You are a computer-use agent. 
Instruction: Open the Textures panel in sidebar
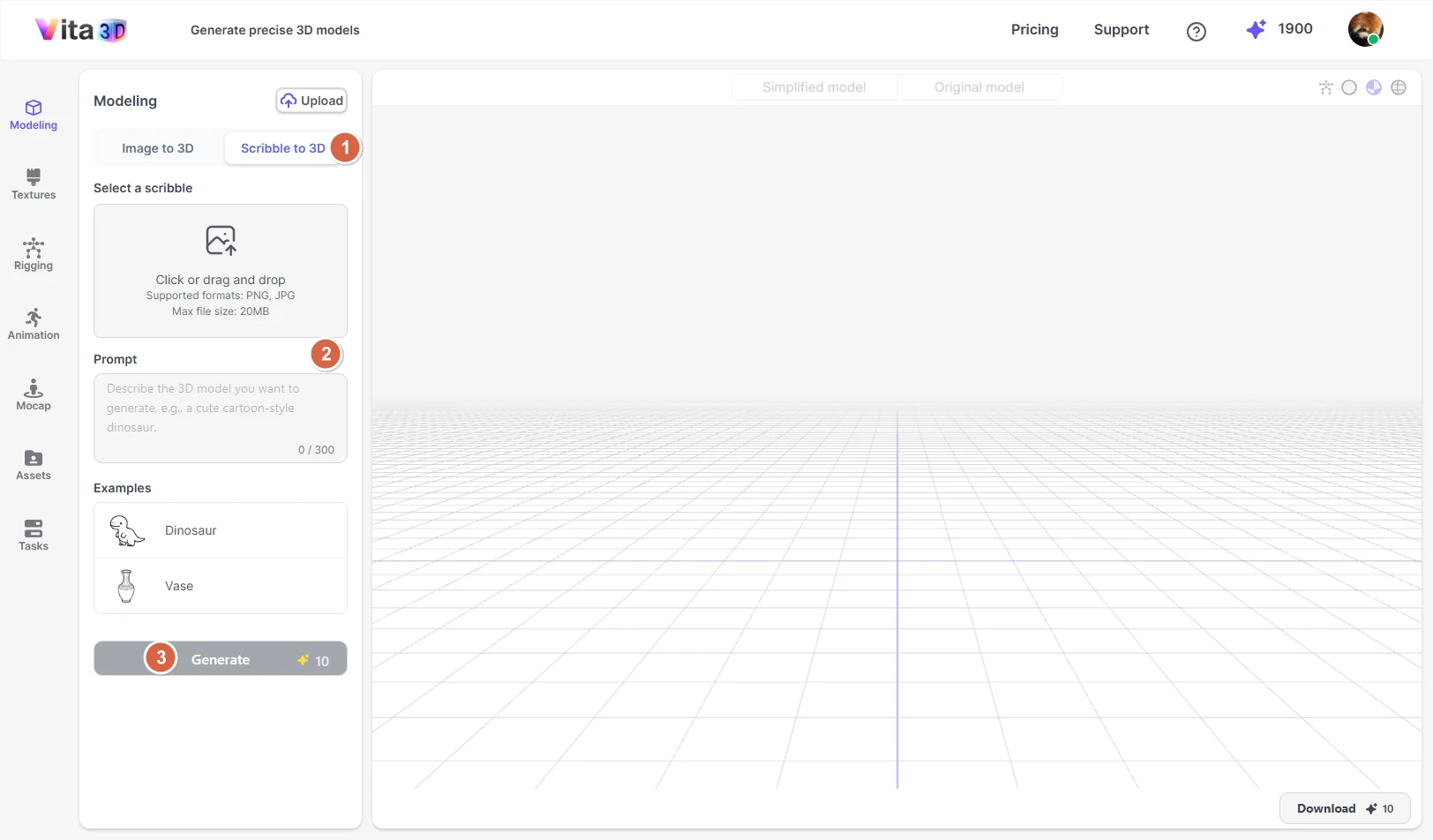(34, 184)
